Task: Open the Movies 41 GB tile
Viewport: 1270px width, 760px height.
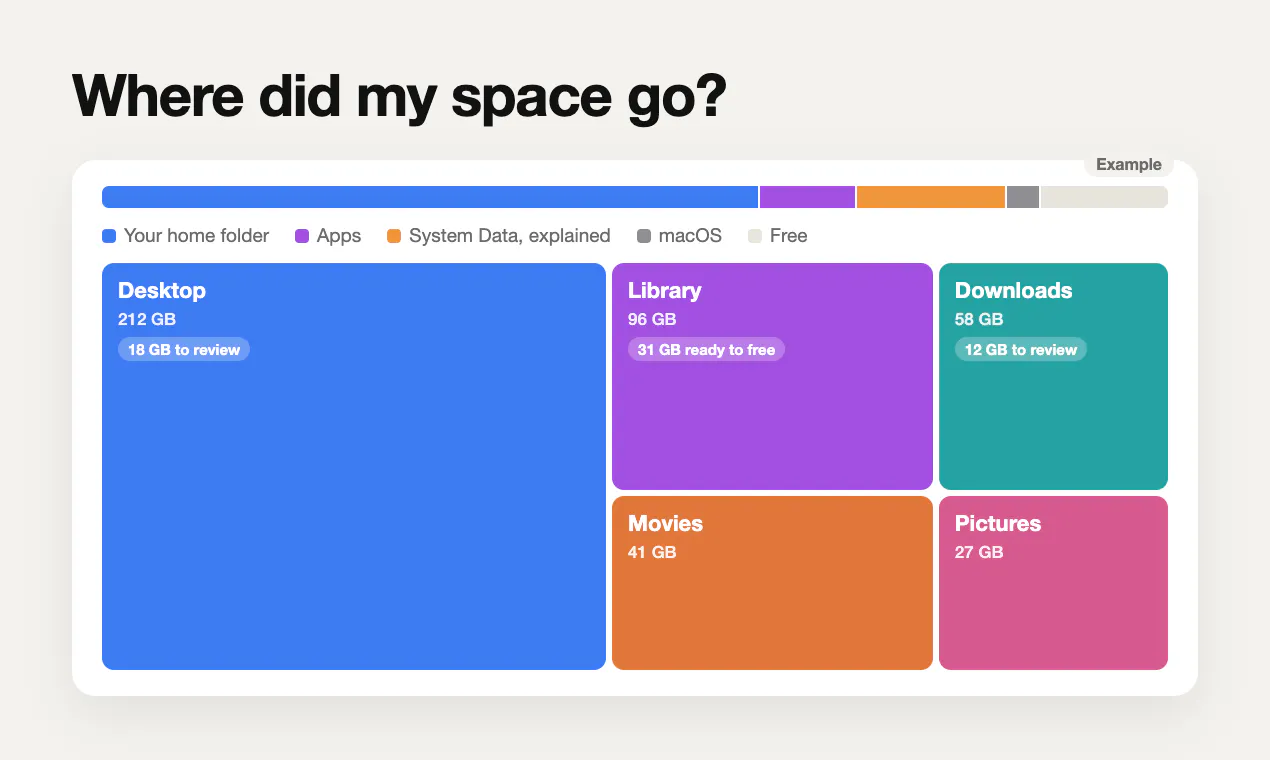Action: pyautogui.click(x=772, y=583)
